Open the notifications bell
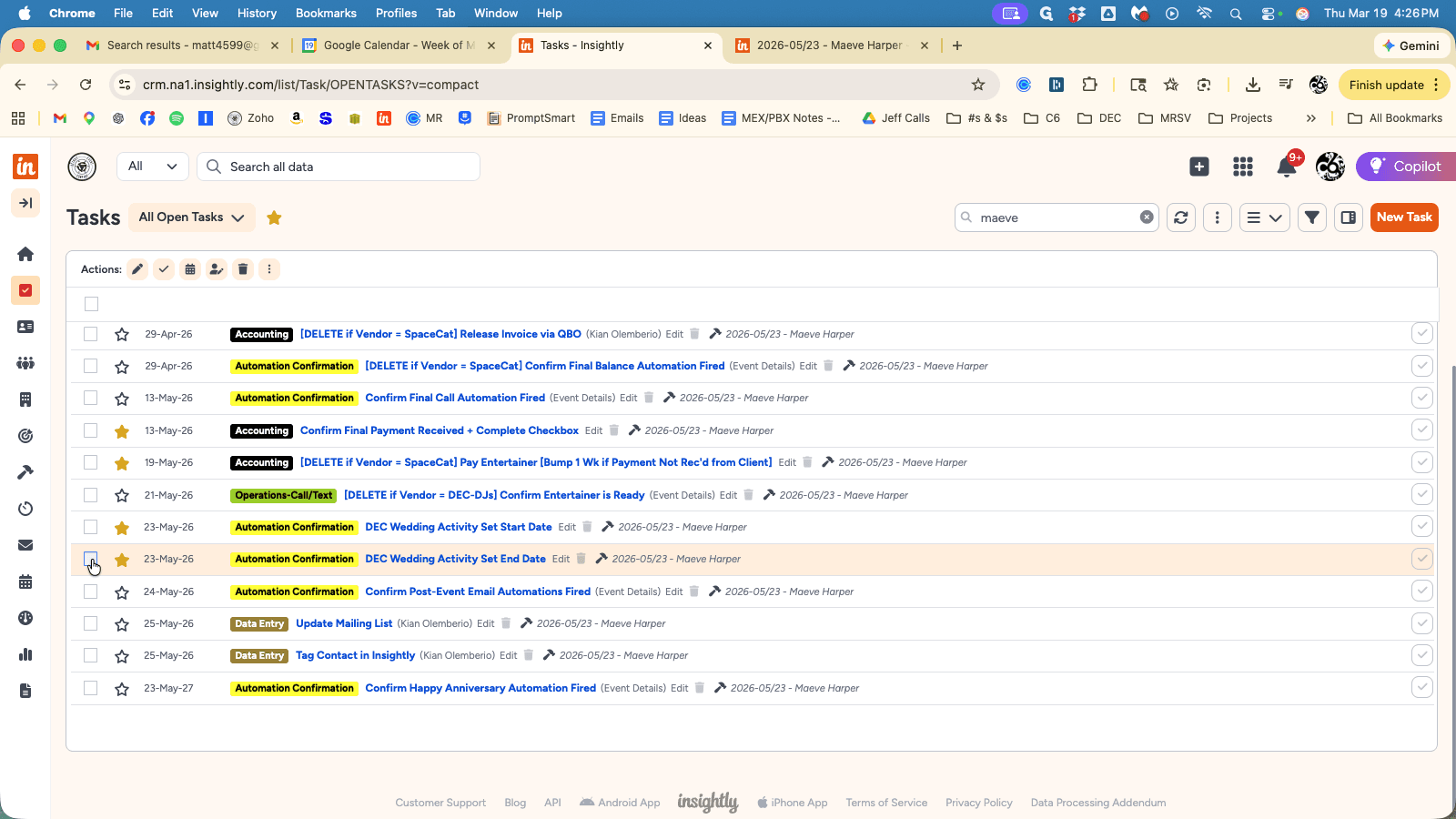 1287,167
